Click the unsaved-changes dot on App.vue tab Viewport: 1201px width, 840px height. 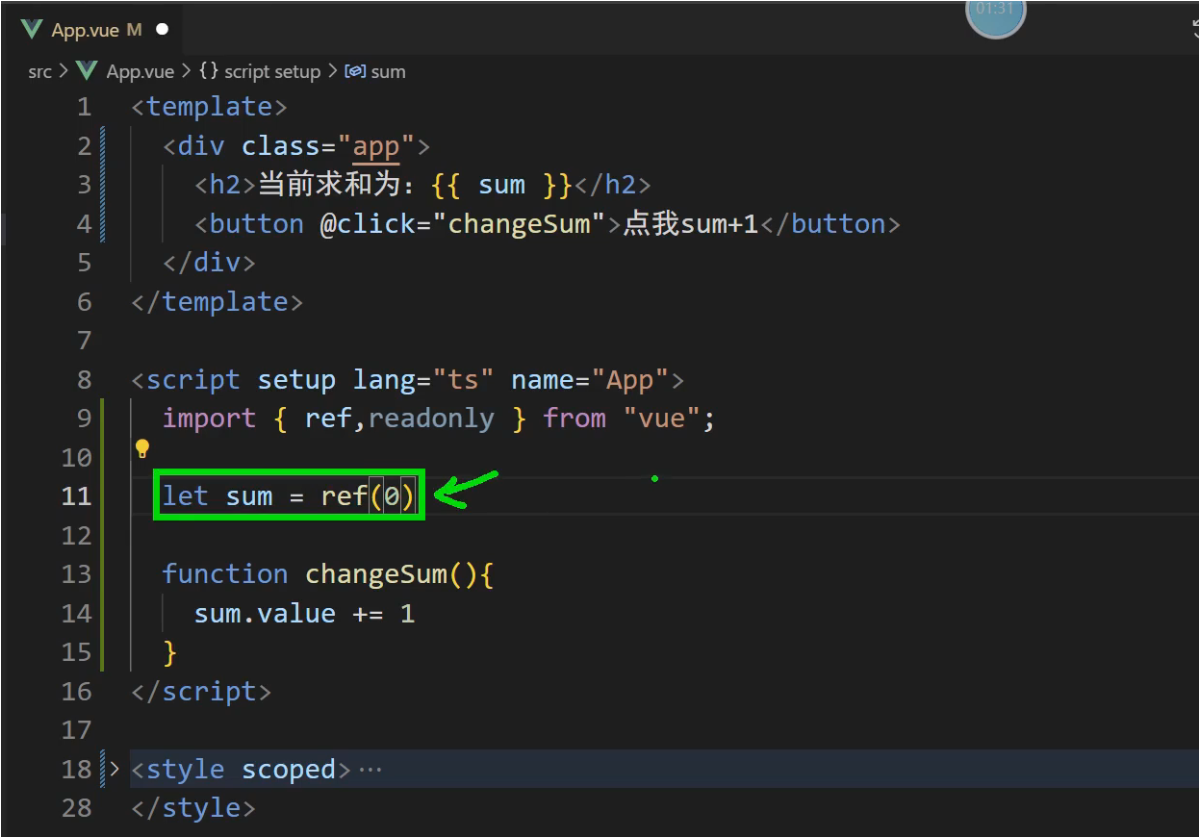coord(162,30)
